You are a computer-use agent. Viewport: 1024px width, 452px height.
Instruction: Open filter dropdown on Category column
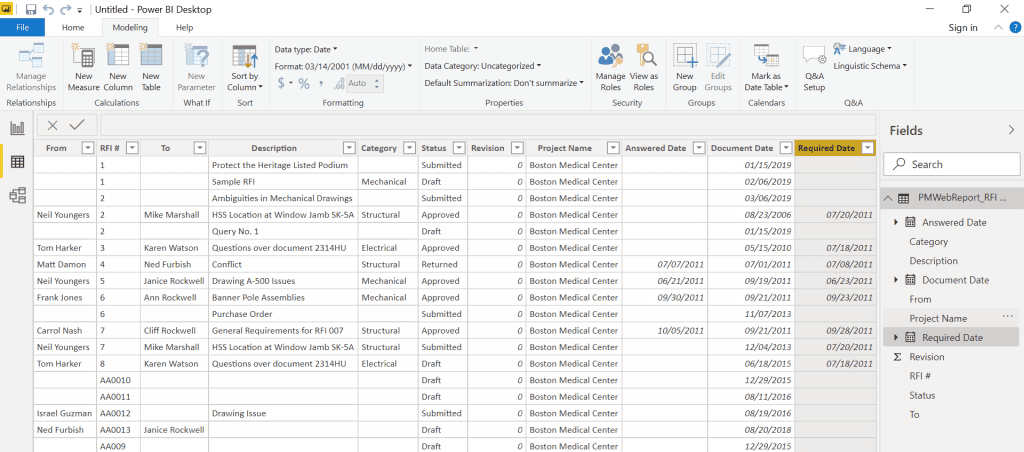[409, 148]
